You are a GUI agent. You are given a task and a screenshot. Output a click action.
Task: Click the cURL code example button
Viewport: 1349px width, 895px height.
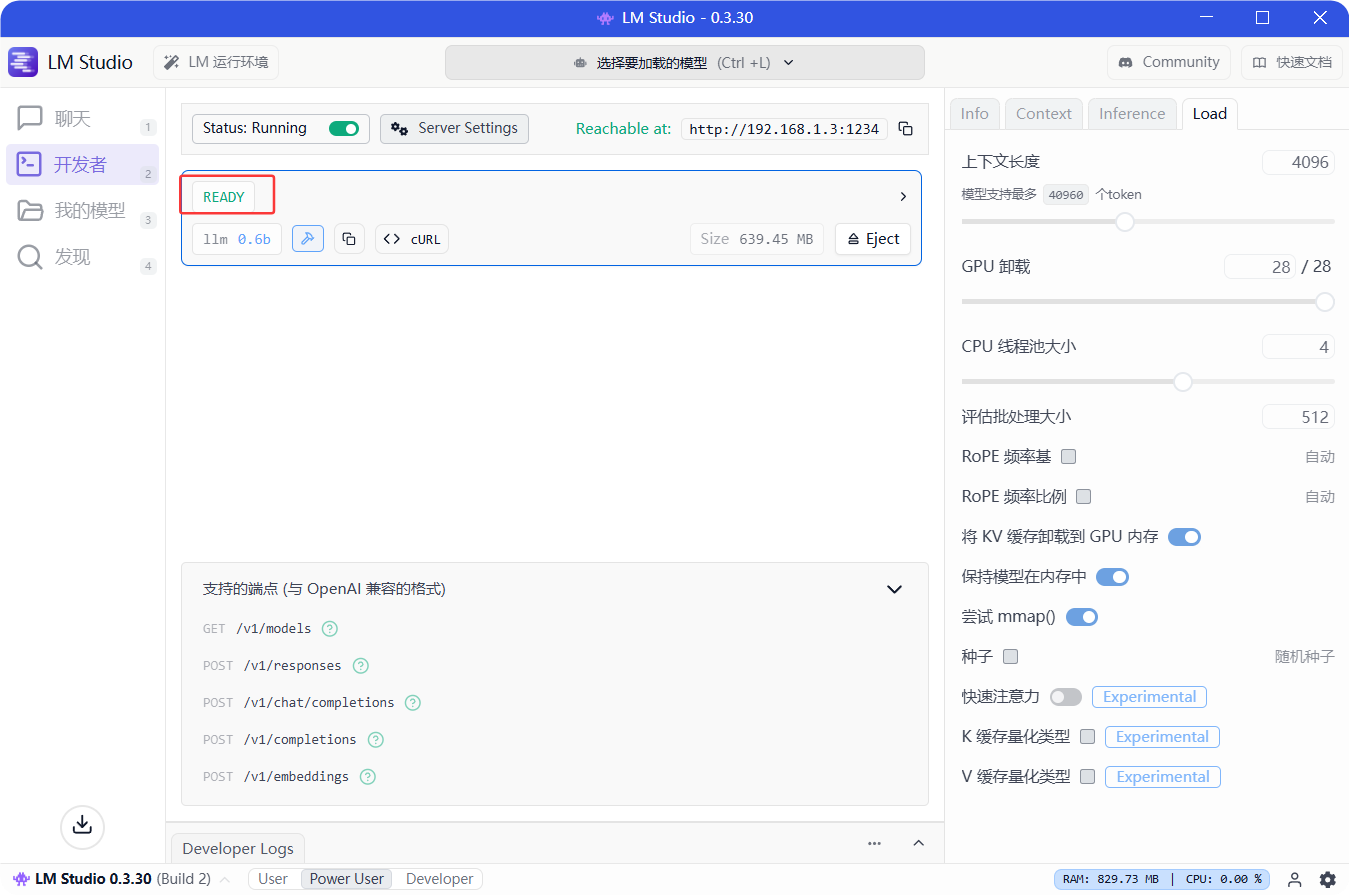tap(411, 238)
